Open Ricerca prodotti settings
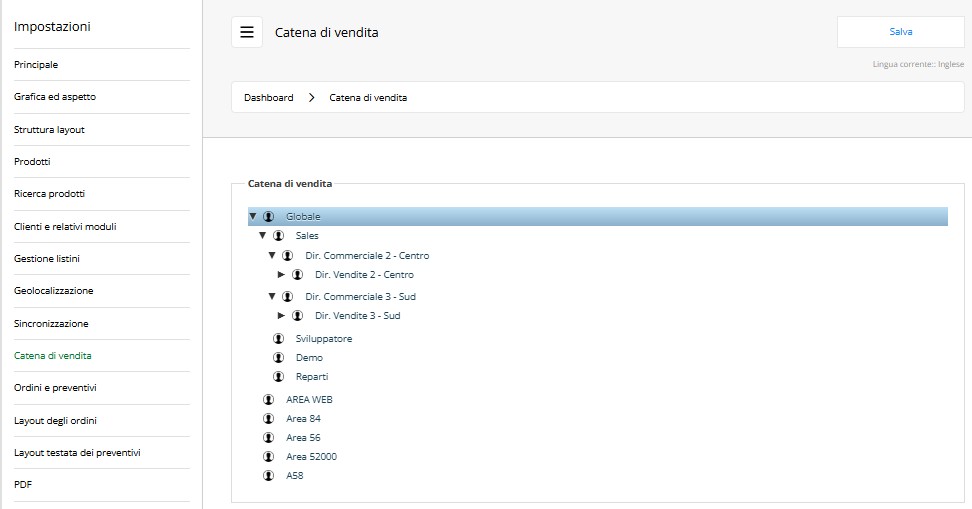Image resolution: width=972 pixels, height=509 pixels. 50,194
